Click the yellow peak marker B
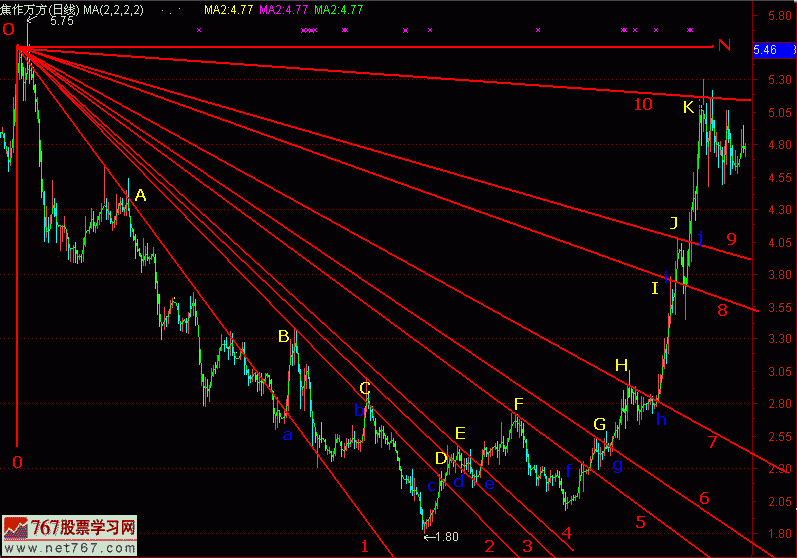 pyautogui.click(x=284, y=336)
